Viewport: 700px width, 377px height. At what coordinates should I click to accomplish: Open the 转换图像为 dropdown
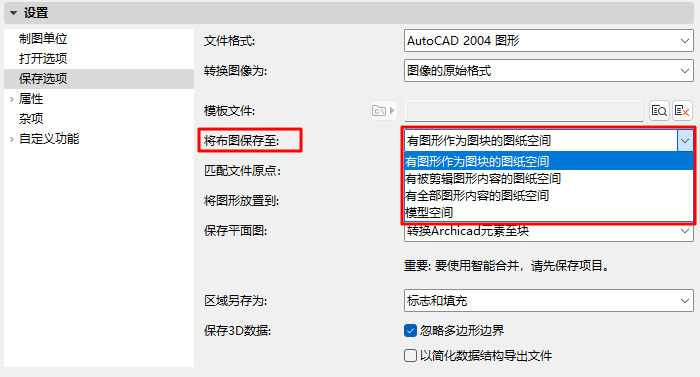click(549, 71)
